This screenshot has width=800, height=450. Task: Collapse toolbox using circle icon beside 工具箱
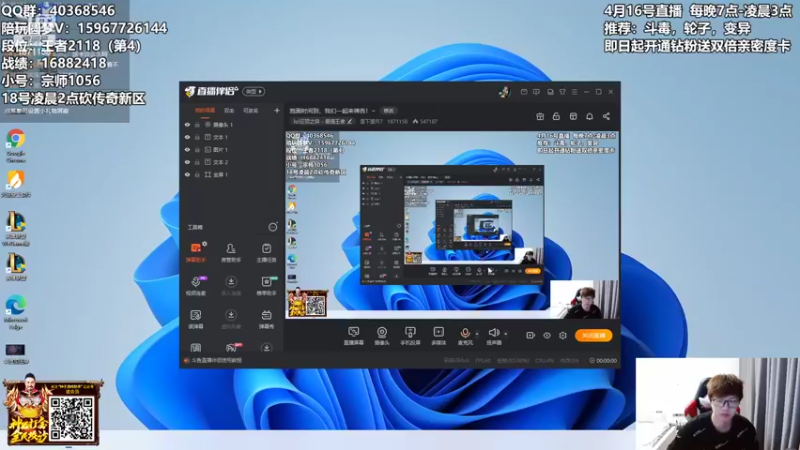pyautogui.click(x=273, y=227)
